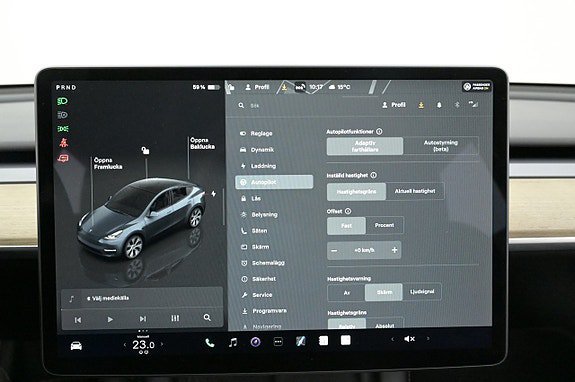
Task: Tap the weather 15°C indicator
Action: tap(340, 87)
